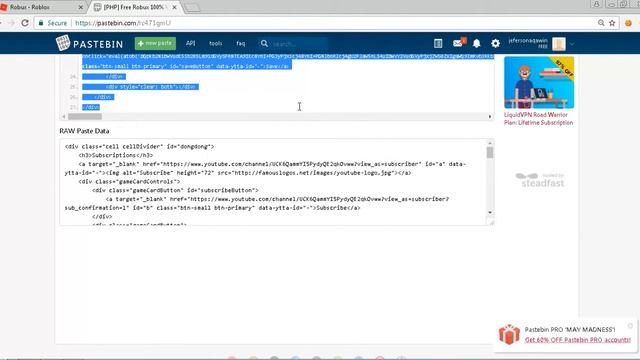
Task: Click the jefersonaqawin username
Action: (x=528, y=41)
